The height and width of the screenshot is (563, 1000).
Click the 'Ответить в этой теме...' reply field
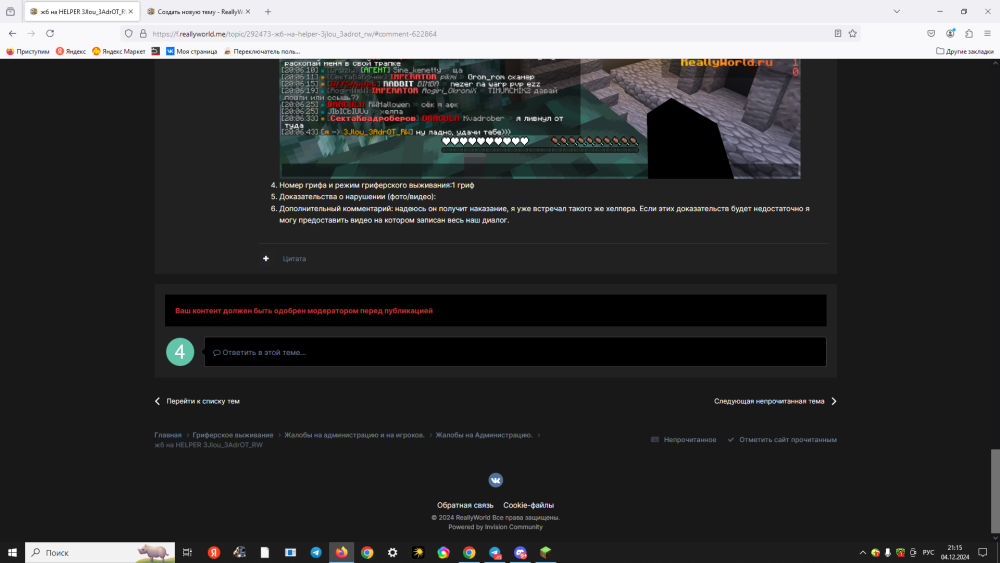pyautogui.click(x=515, y=352)
